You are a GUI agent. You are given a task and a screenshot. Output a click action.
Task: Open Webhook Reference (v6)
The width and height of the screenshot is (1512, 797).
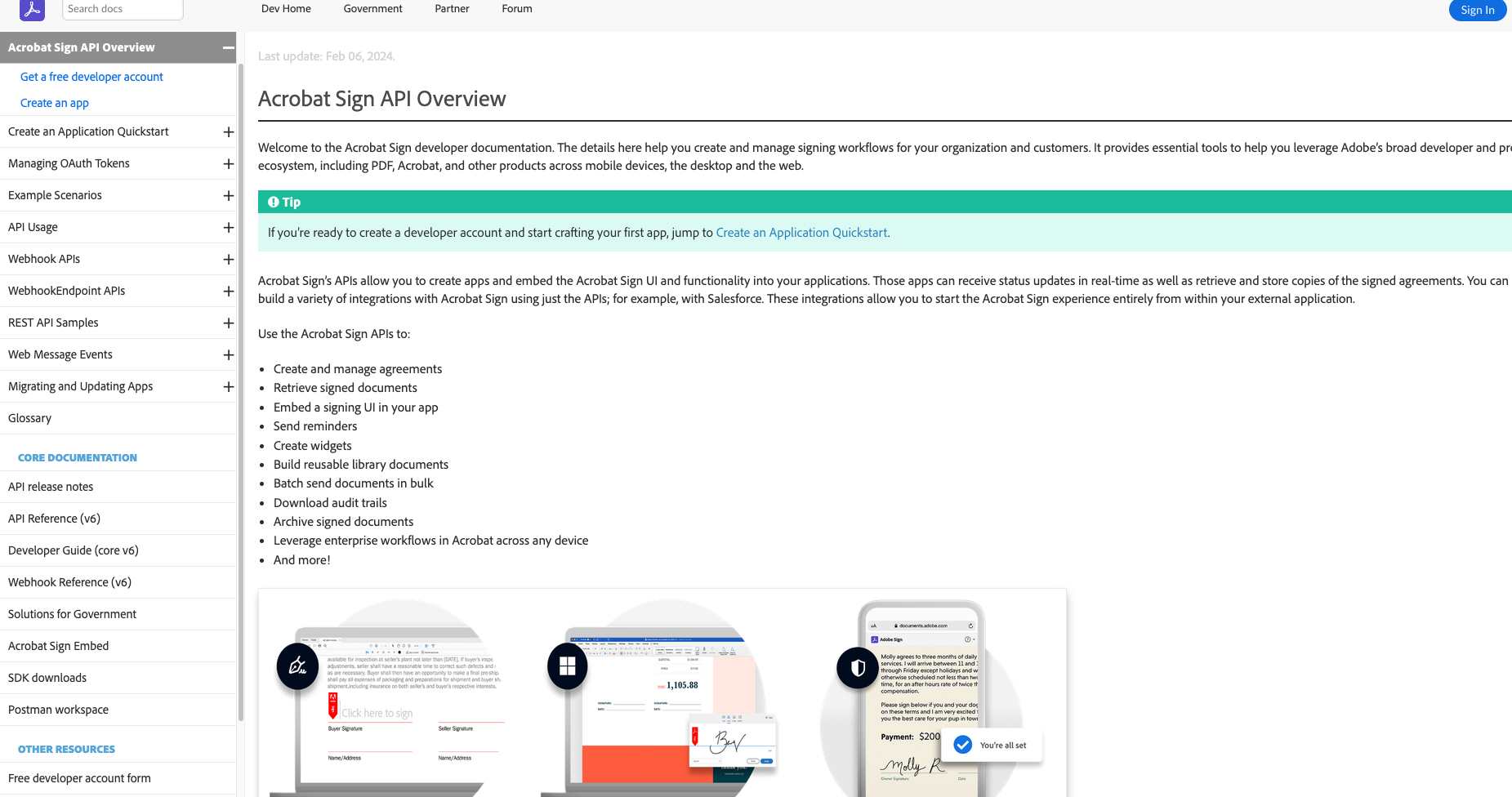69,582
